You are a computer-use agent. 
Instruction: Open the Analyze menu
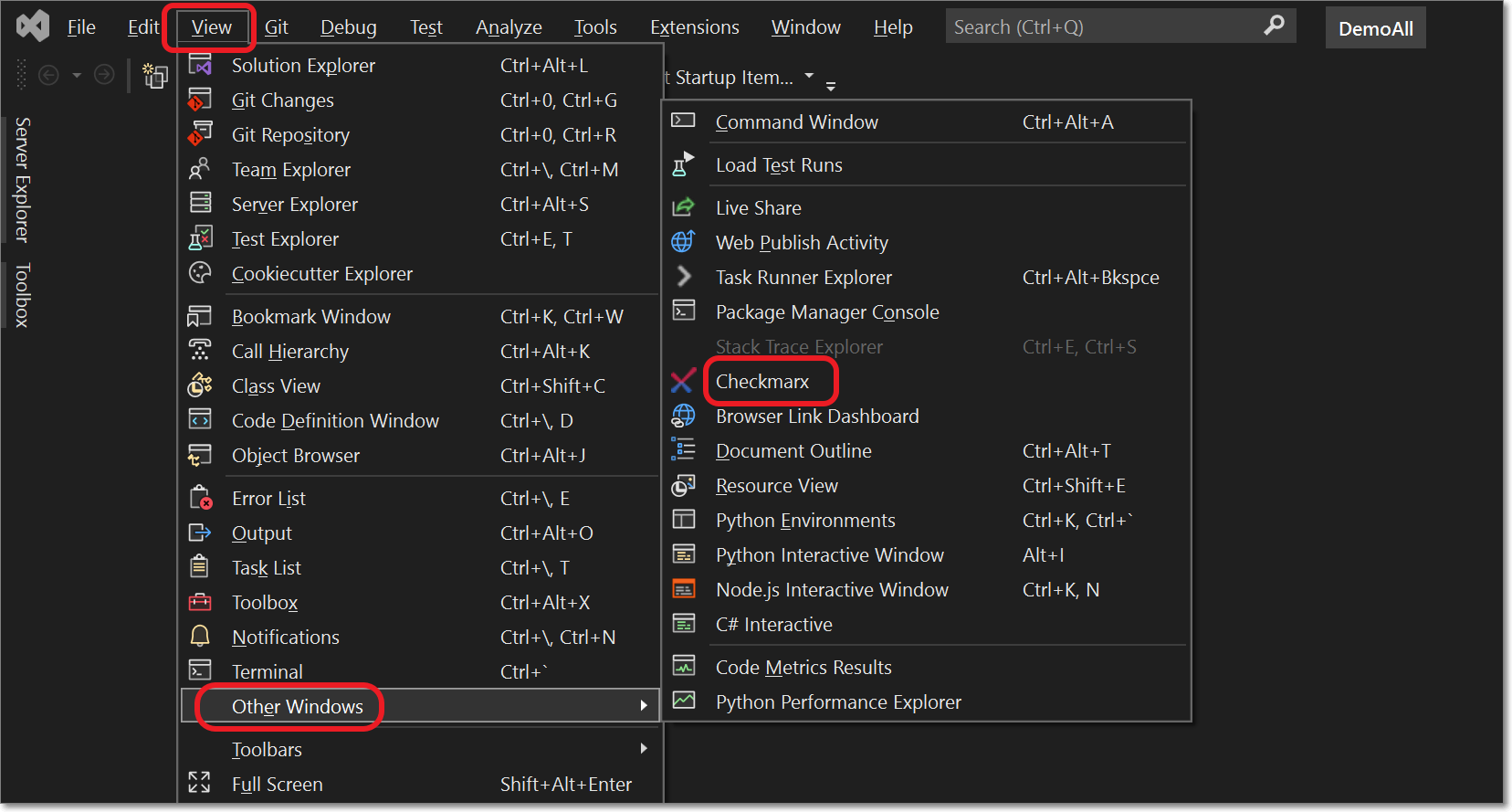509,27
